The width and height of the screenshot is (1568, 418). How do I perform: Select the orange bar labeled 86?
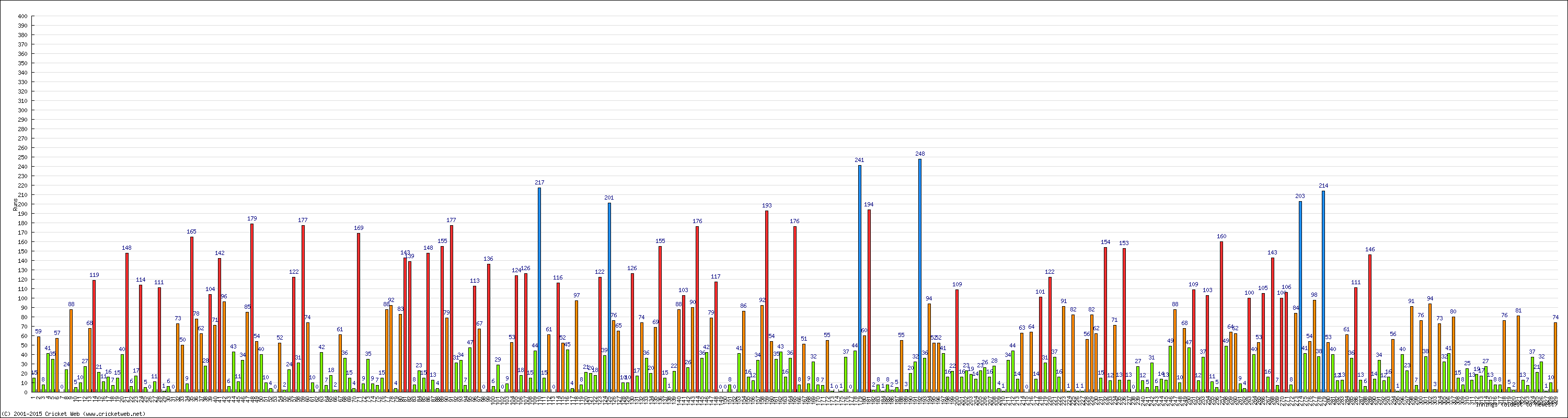(744, 352)
